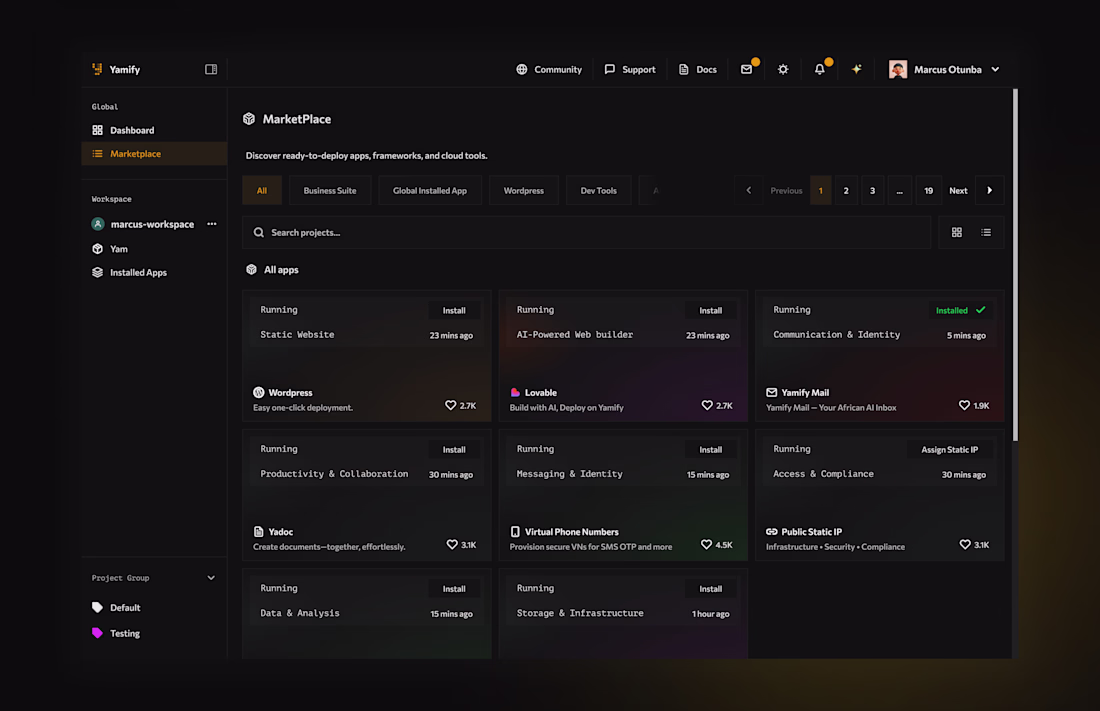Click Marcus Otunba avatar picture

(898, 69)
